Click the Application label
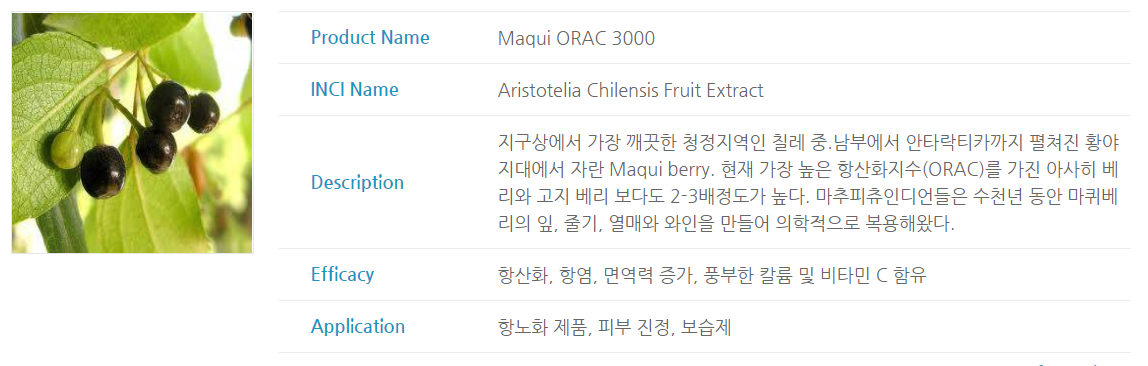Viewport: 1148px width, 366px height. 357,327
